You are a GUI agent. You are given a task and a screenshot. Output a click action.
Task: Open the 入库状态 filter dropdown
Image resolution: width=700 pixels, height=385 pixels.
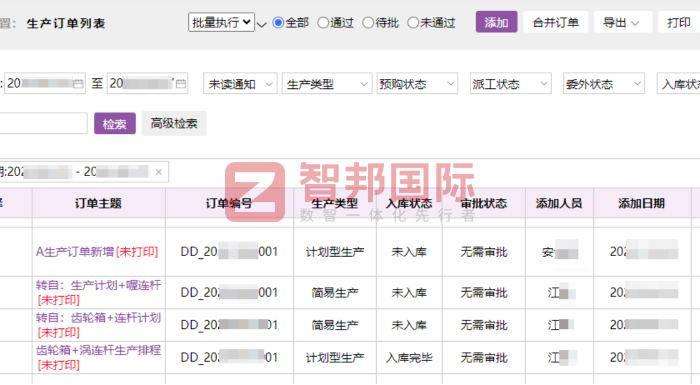coord(679,84)
